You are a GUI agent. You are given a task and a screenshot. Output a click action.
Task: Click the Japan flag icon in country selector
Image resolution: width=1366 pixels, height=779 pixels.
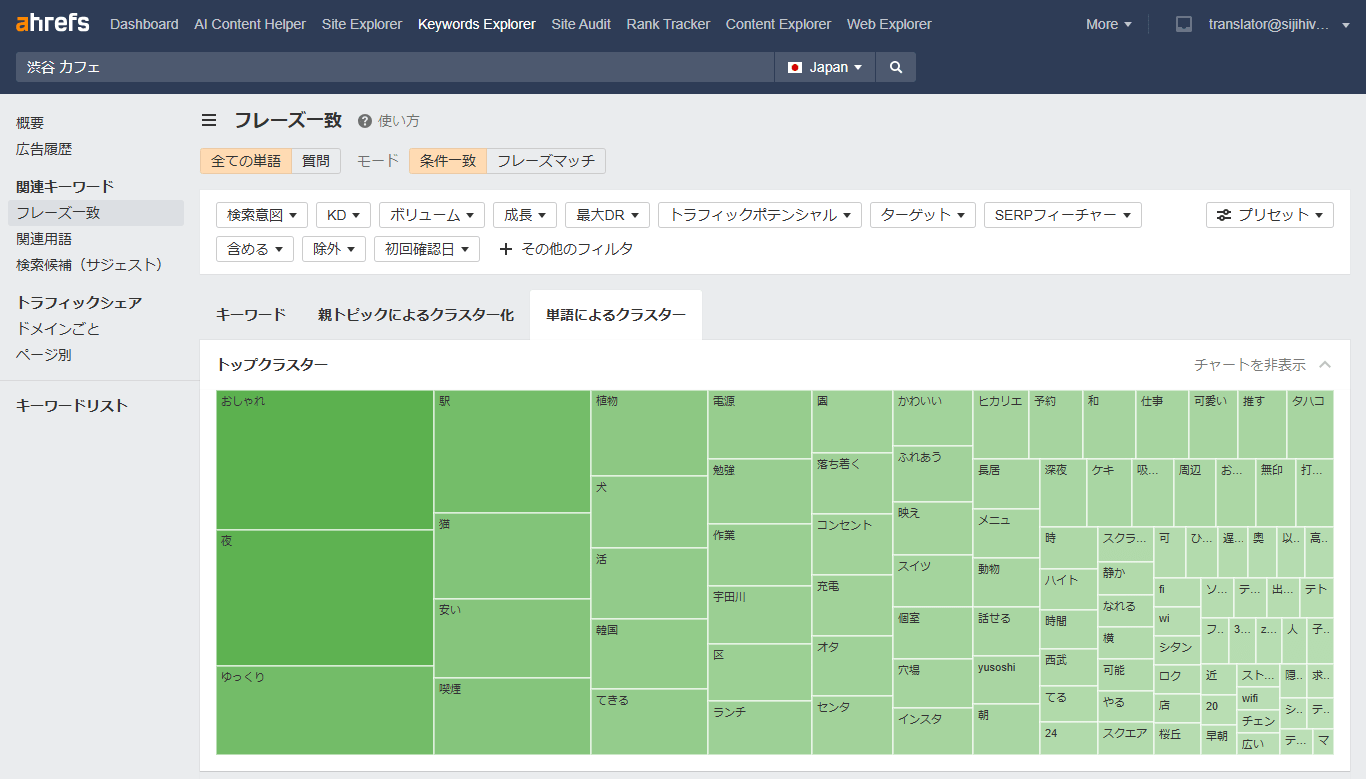pyautogui.click(x=794, y=67)
